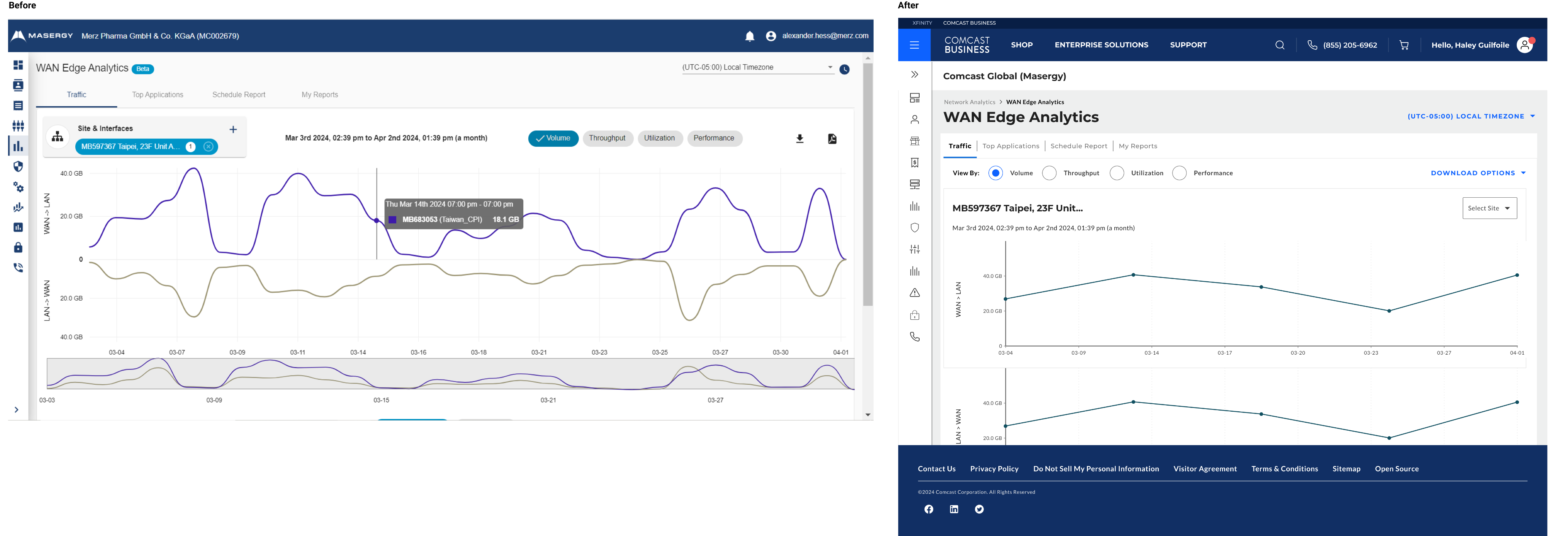Click the clock icon beside Local Timezone

click(x=844, y=69)
